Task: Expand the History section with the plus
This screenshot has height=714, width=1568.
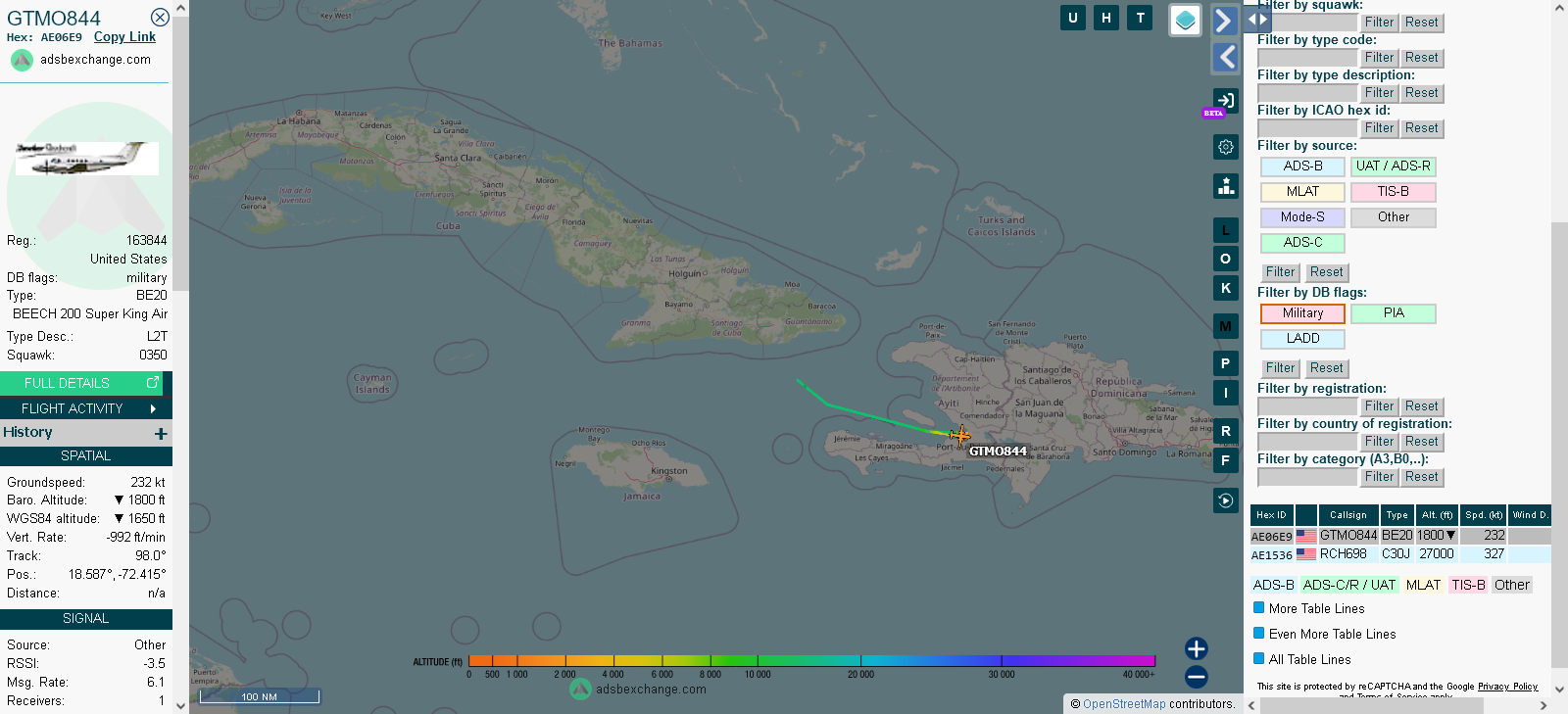Action: point(161,433)
